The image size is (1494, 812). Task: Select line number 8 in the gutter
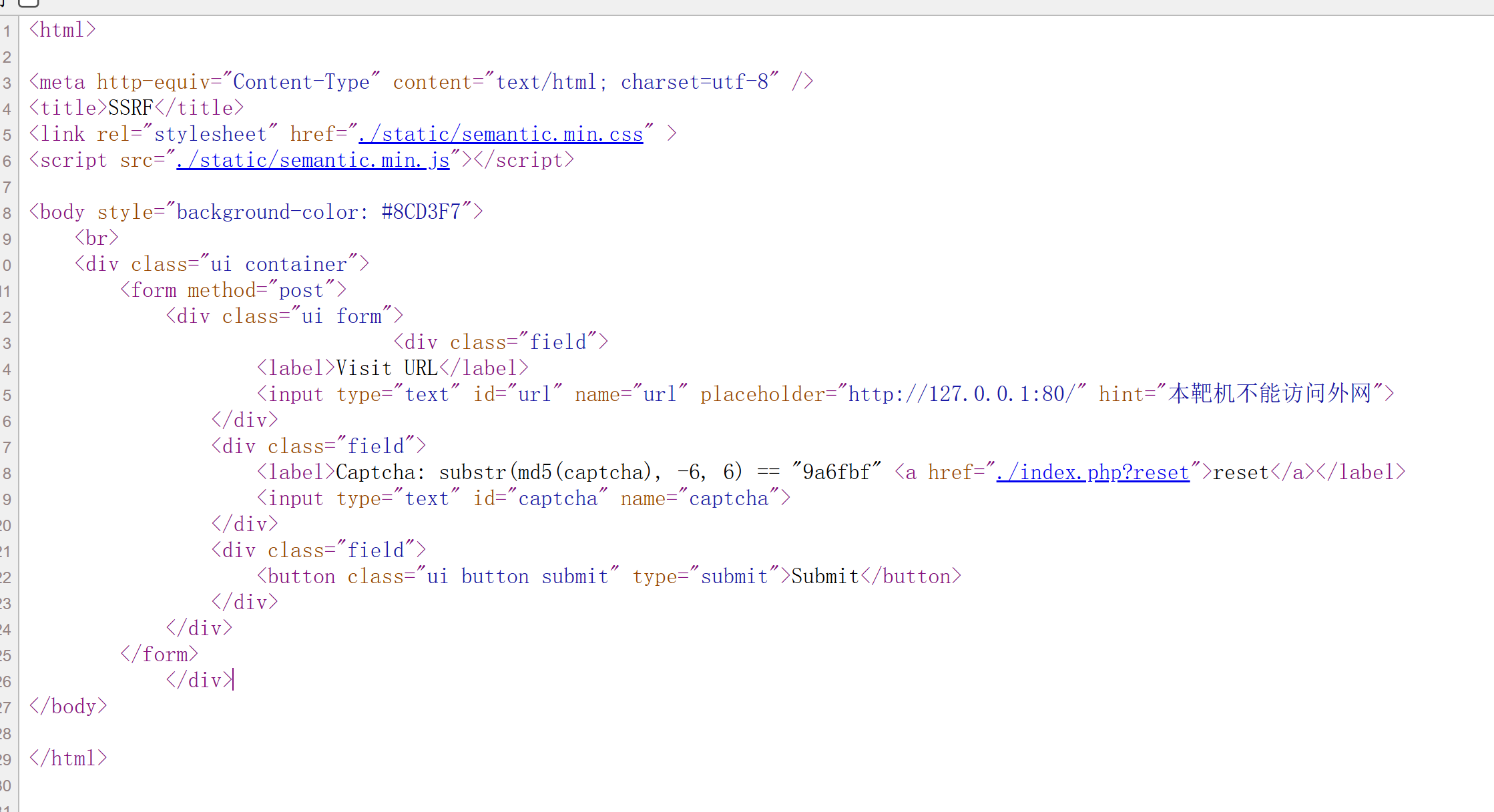[7, 212]
